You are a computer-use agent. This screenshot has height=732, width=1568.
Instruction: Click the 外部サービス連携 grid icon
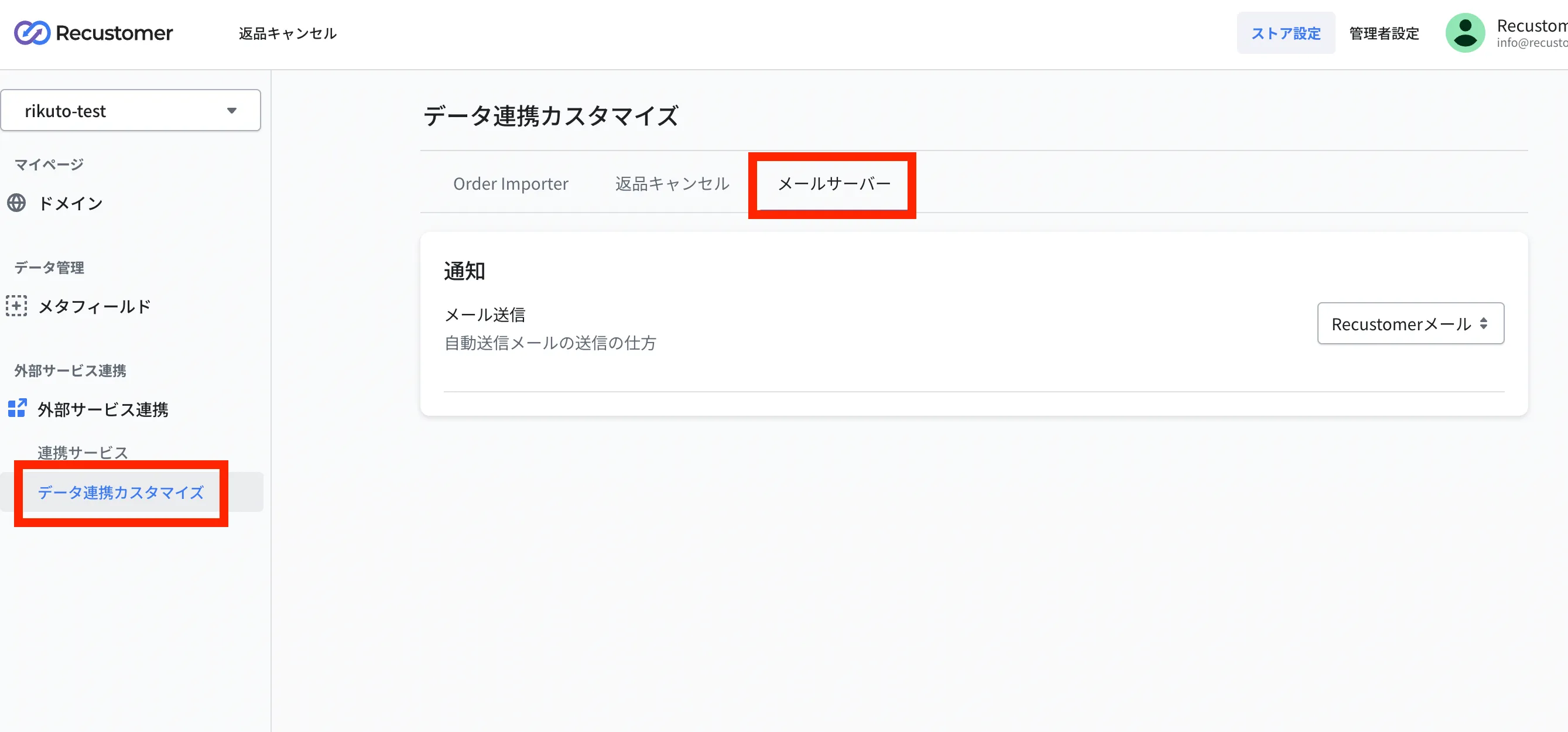[x=17, y=409]
